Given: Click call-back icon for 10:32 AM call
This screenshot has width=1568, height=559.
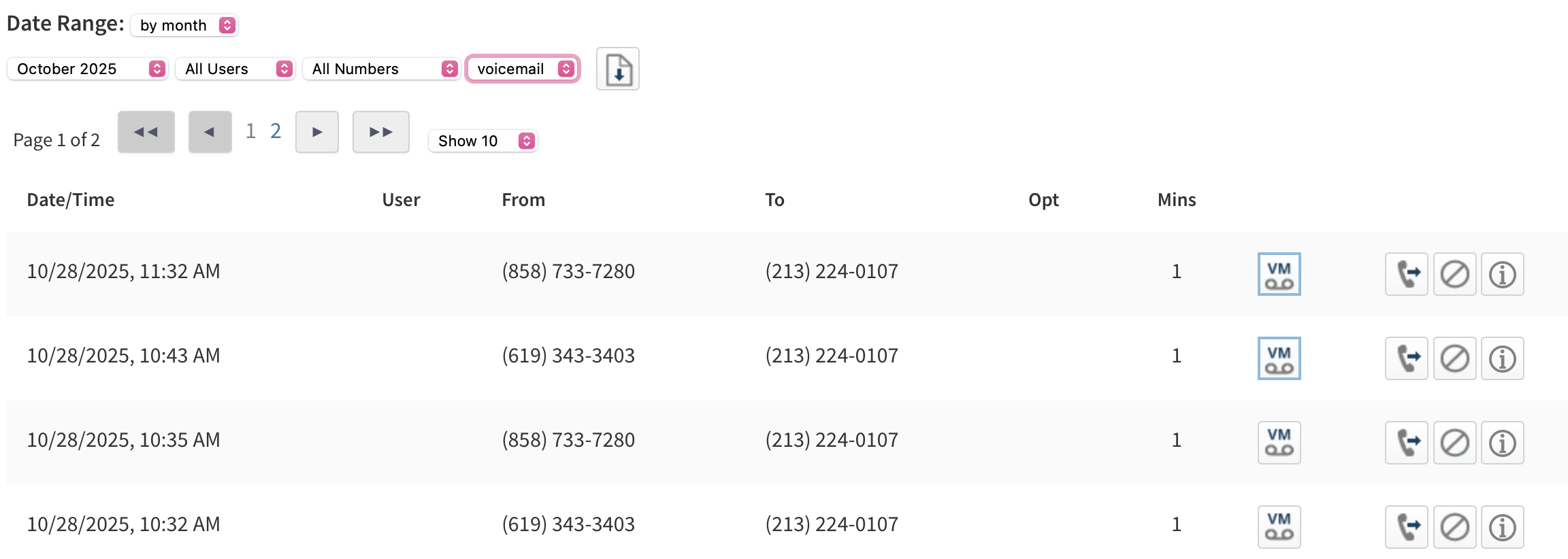Looking at the screenshot, I should [x=1406, y=527].
